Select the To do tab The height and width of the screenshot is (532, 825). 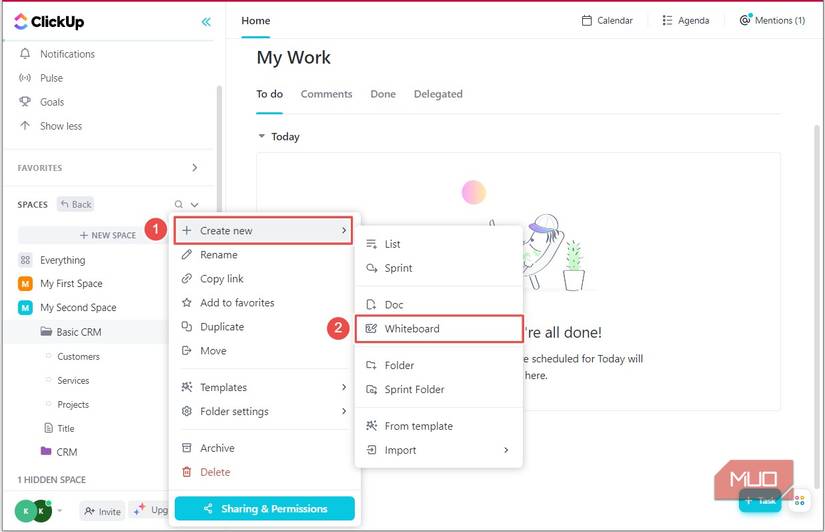pyautogui.click(x=269, y=94)
